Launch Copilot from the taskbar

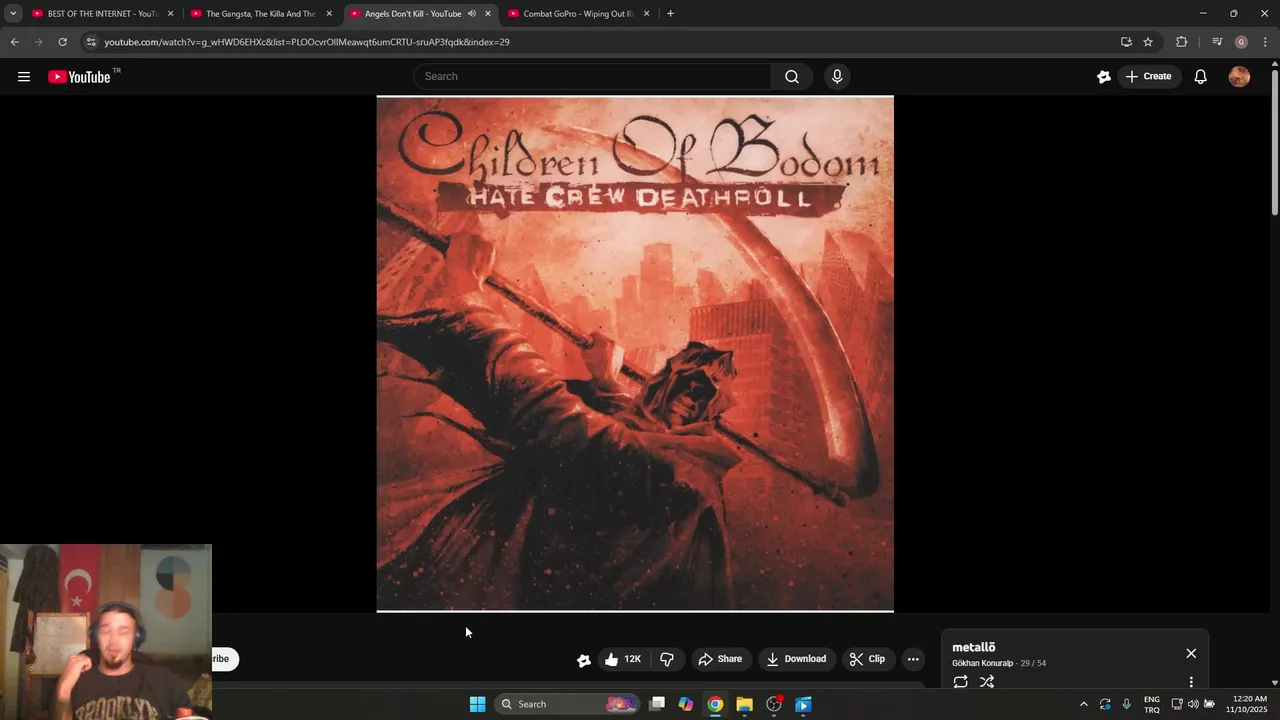(686, 704)
